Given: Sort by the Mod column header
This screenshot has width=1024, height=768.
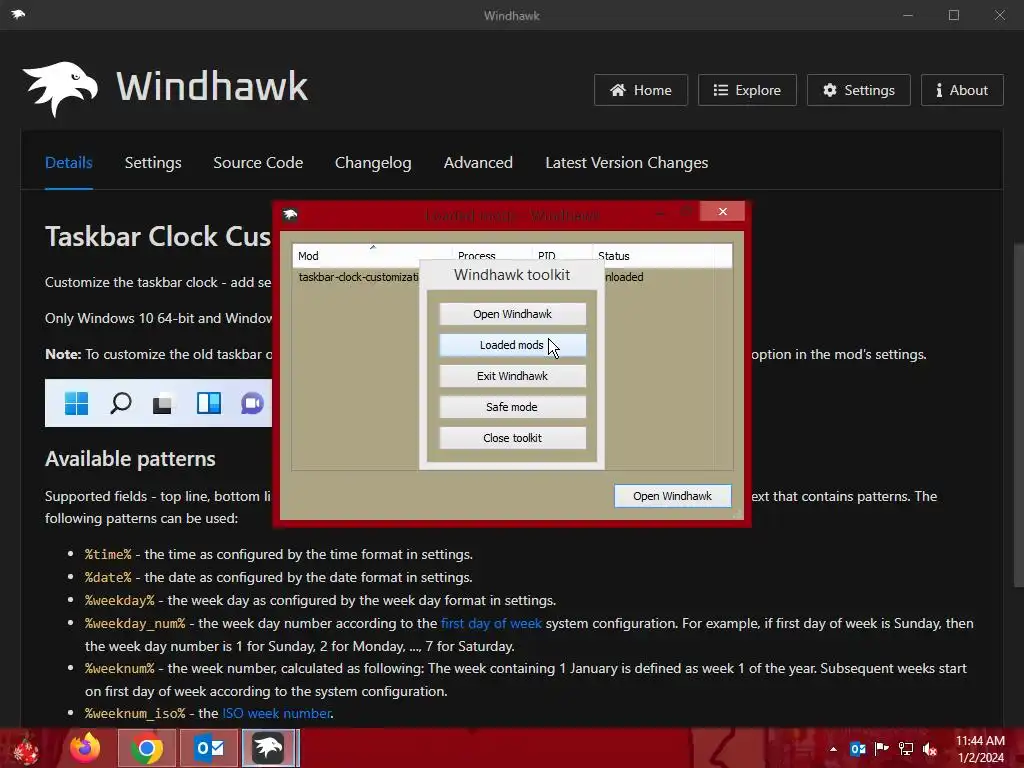Looking at the screenshot, I should pos(372,255).
